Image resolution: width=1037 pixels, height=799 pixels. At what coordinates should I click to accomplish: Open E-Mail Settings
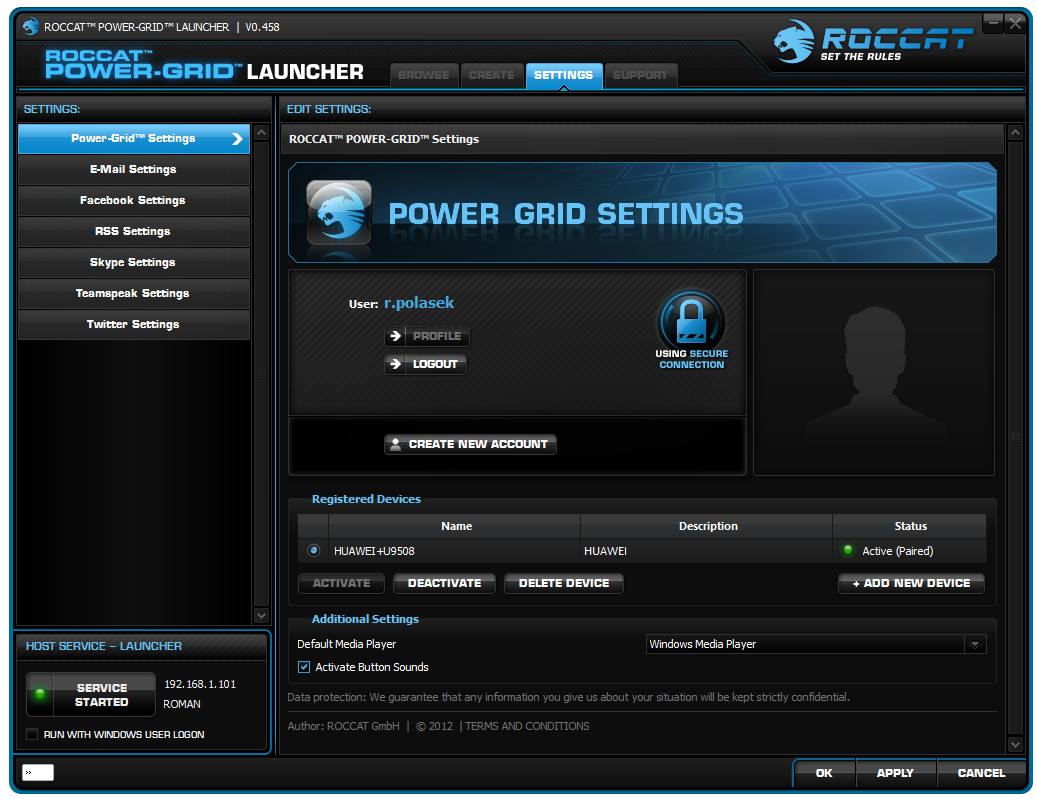(x=134, y=169)
